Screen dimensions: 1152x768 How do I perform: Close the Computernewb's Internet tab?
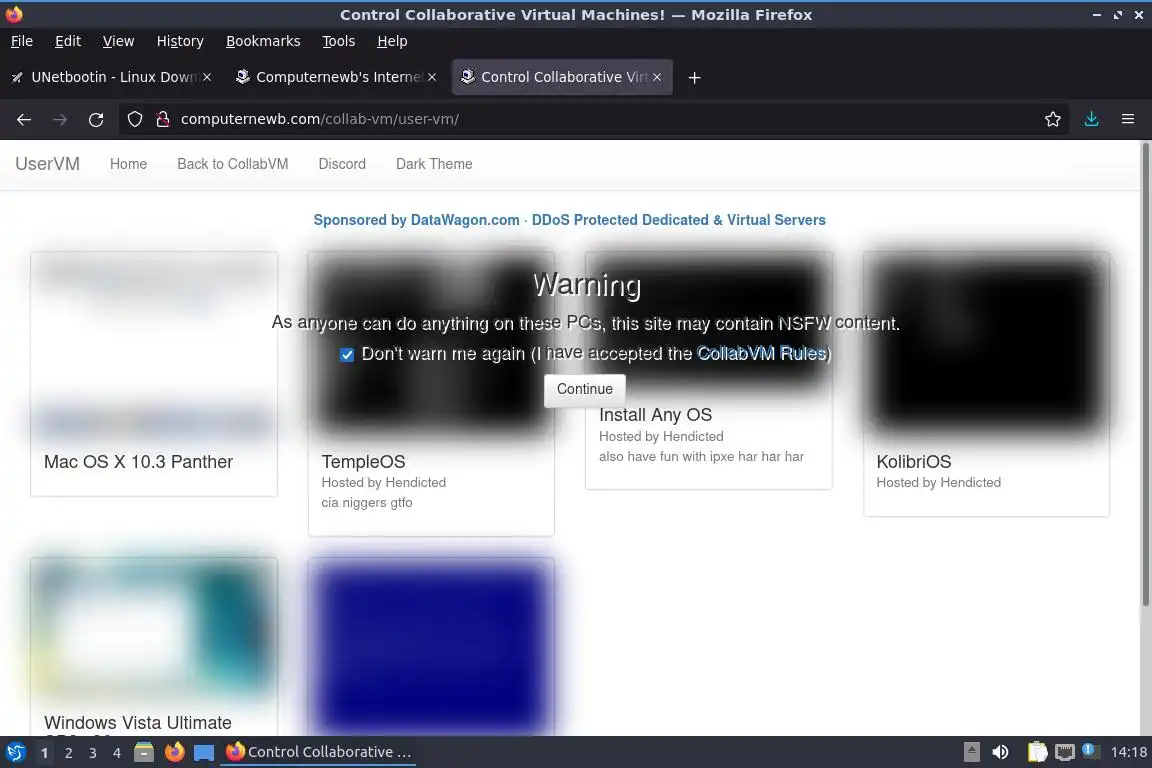432,77
